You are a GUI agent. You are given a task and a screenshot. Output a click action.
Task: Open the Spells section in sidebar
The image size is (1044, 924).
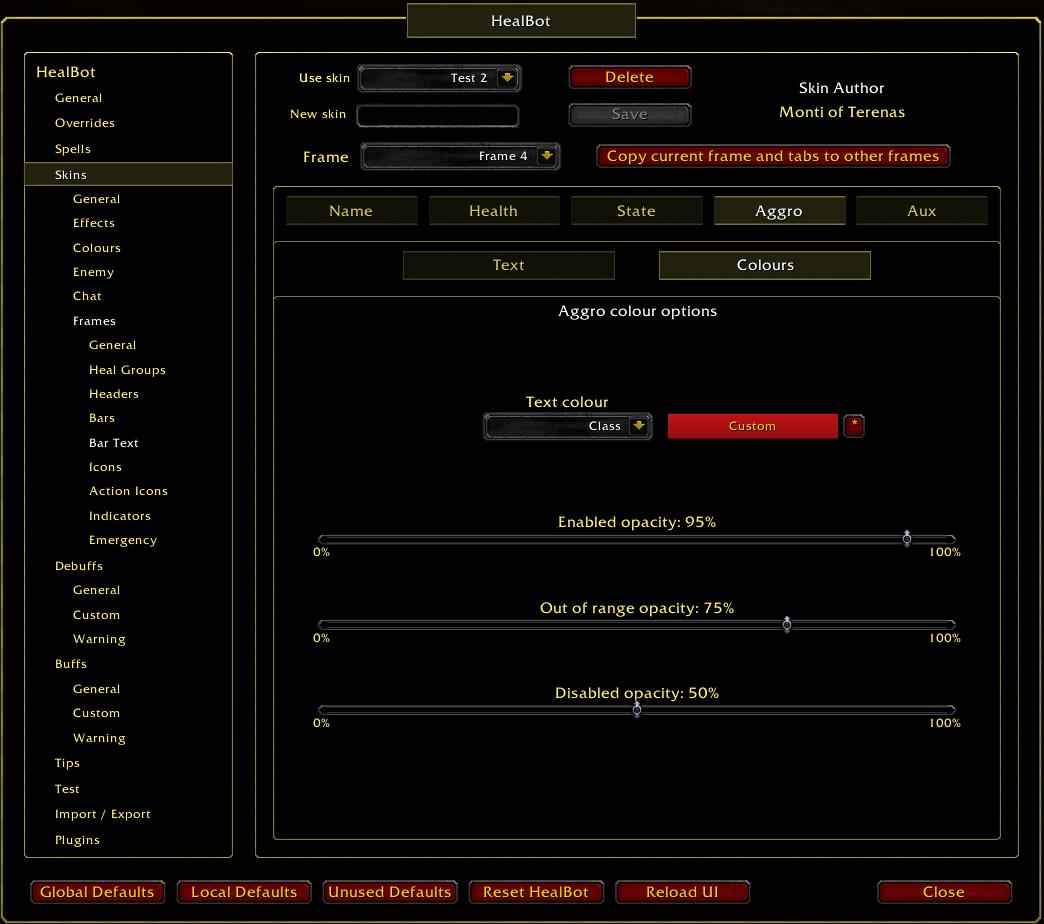[73, 149]
